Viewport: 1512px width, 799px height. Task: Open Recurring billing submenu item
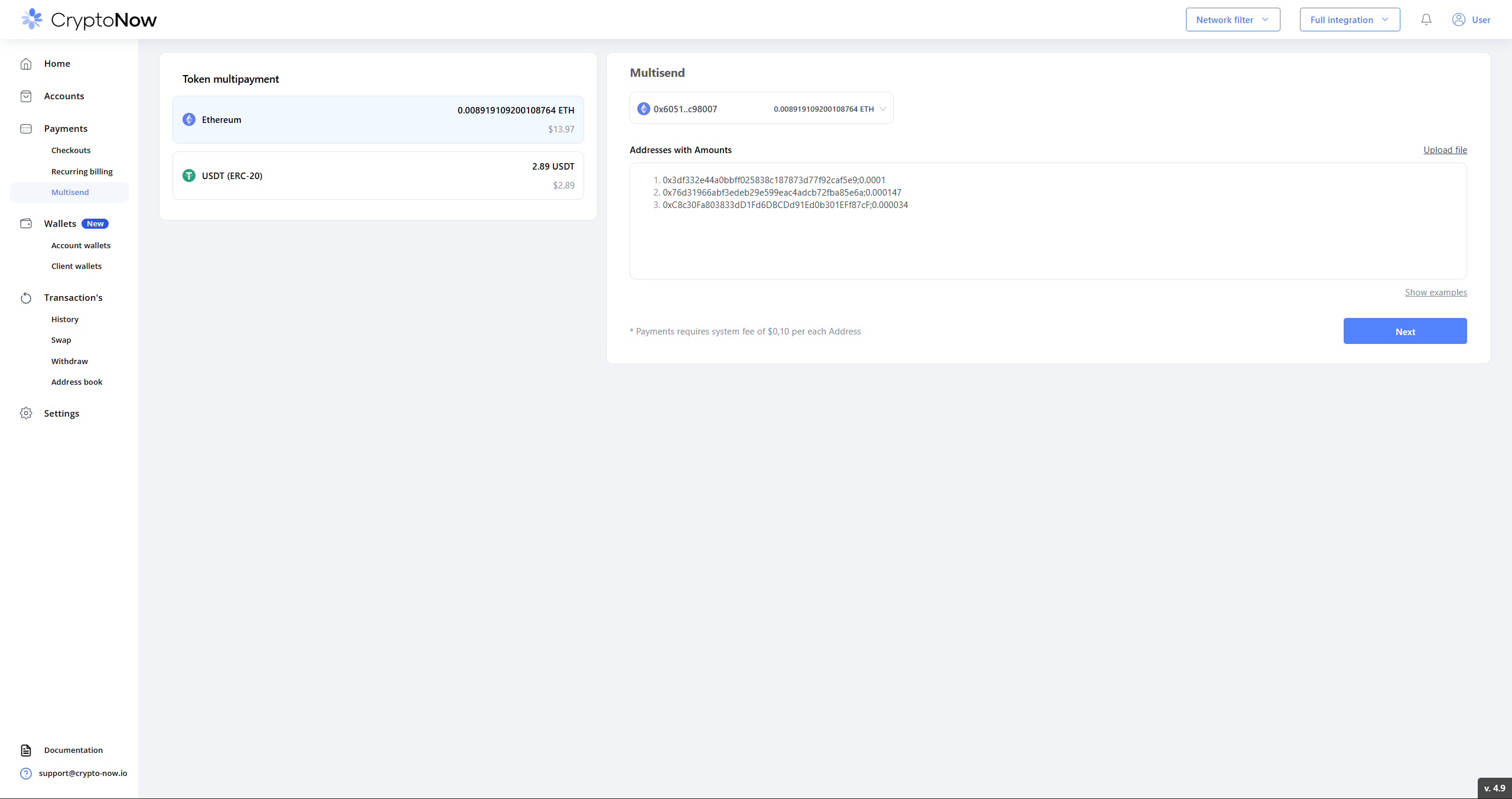coord(82,171)
